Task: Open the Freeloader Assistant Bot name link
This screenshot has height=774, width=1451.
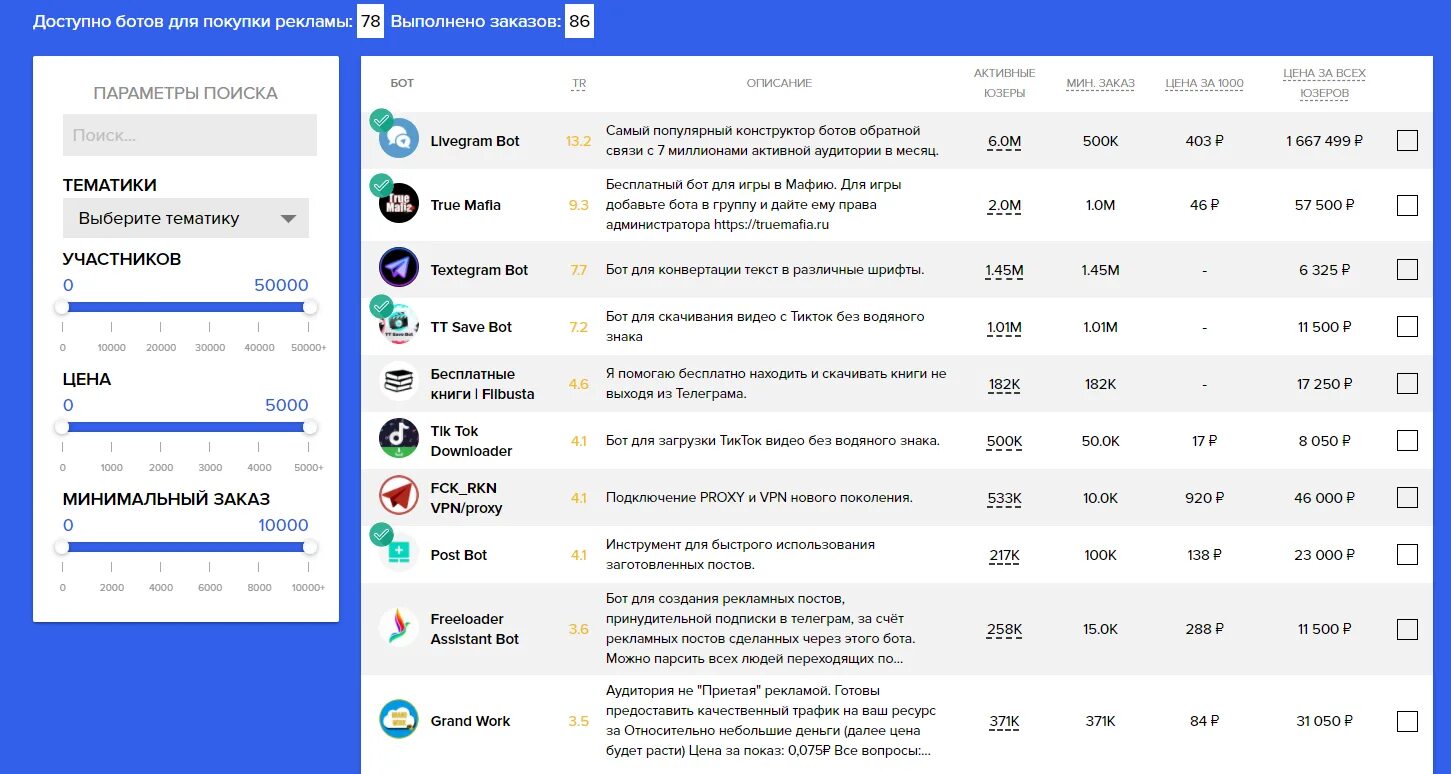Action: click(x=475, y=629)
